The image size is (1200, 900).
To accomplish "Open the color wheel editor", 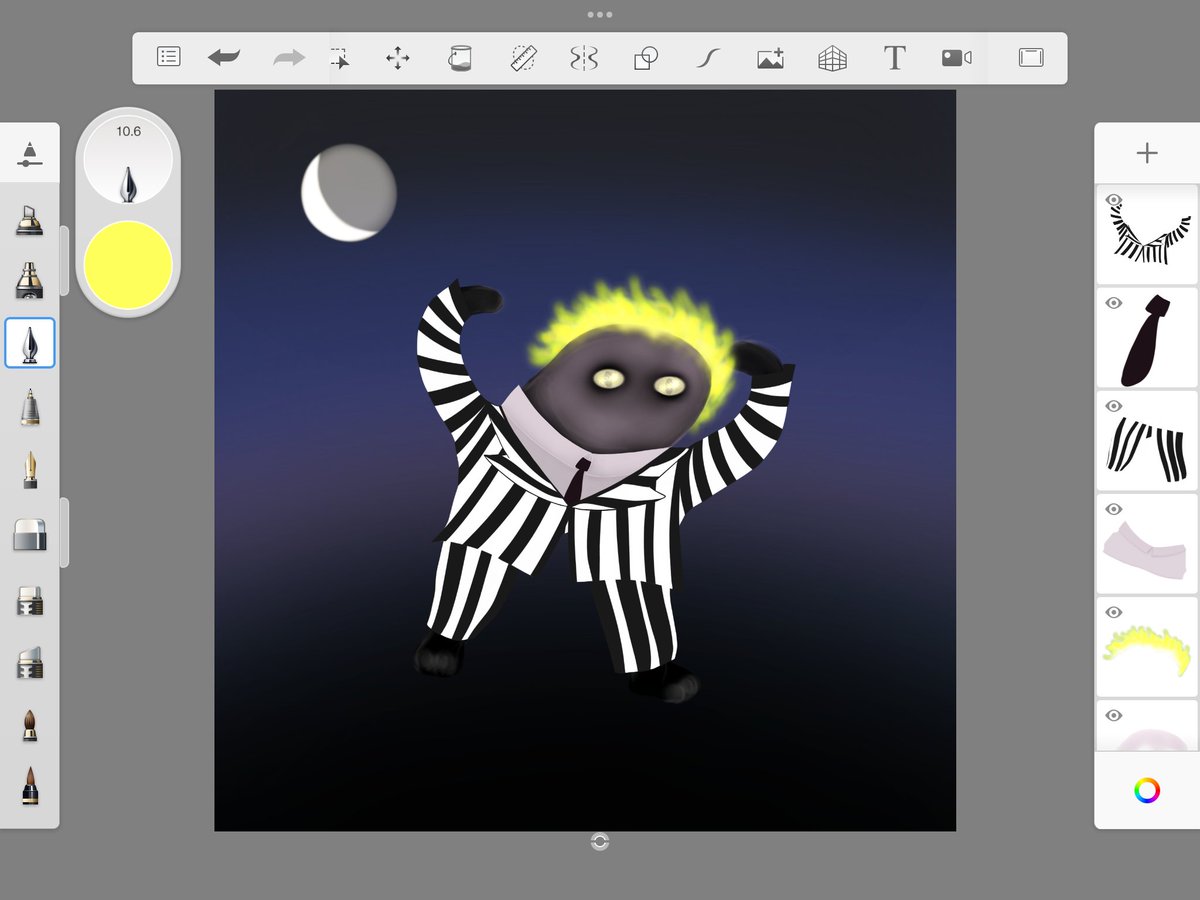I will (1147, 791).
